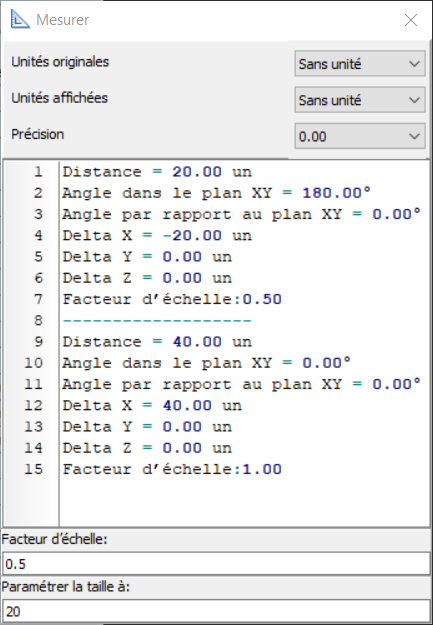
Task: Open the Unités affichées dropdown
Action: point(360,100)
